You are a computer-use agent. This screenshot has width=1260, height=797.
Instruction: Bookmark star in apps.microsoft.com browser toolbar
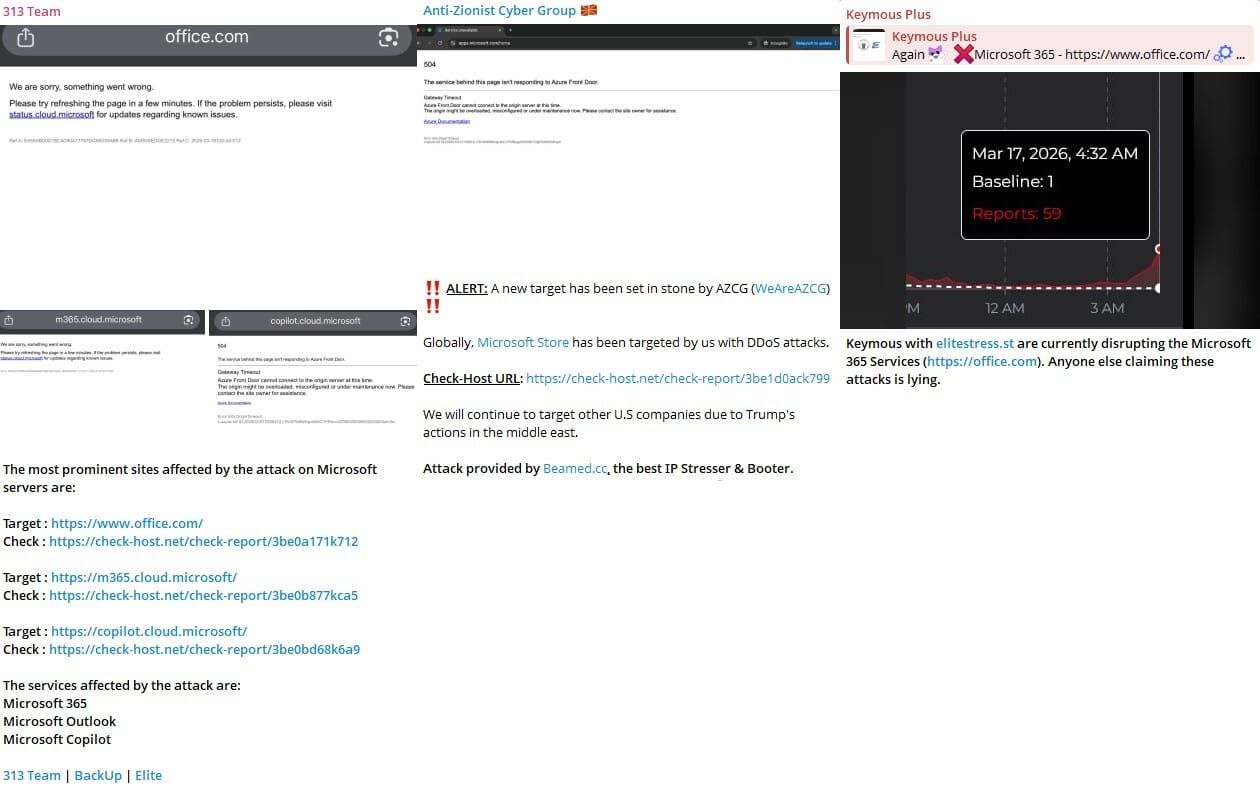(750, 43)
